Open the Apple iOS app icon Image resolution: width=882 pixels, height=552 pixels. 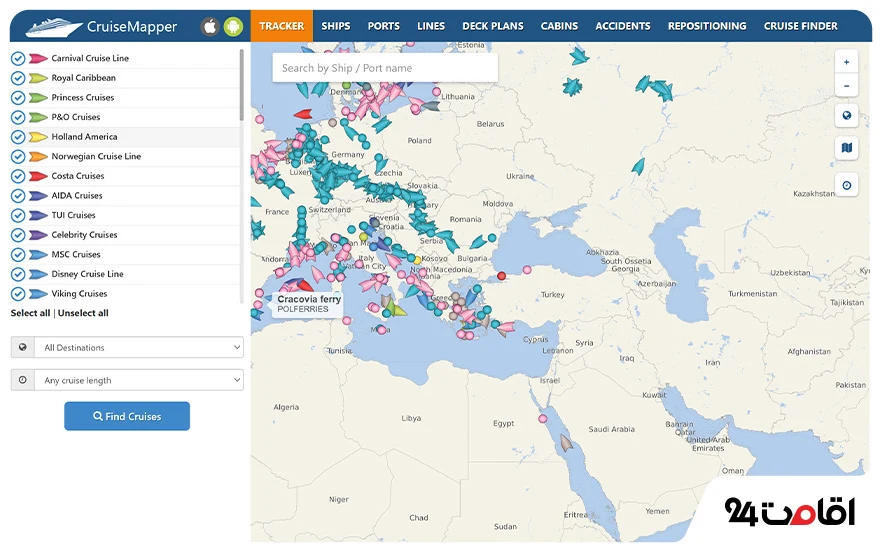coord(210,26)
